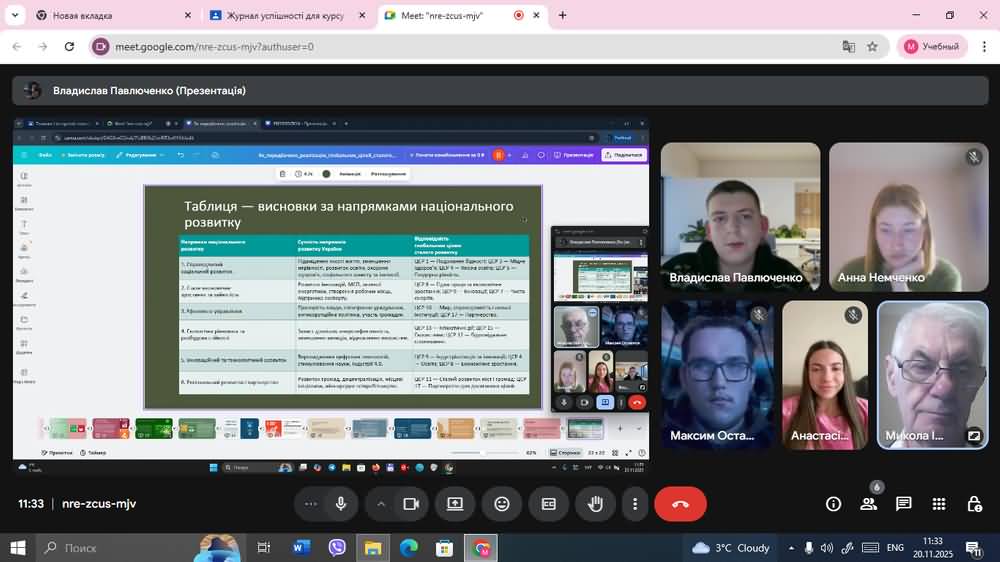Click the Учебный profile button
Image resolution: width=1000 pixels, height=562 pixels.
(x=932, y=46)
